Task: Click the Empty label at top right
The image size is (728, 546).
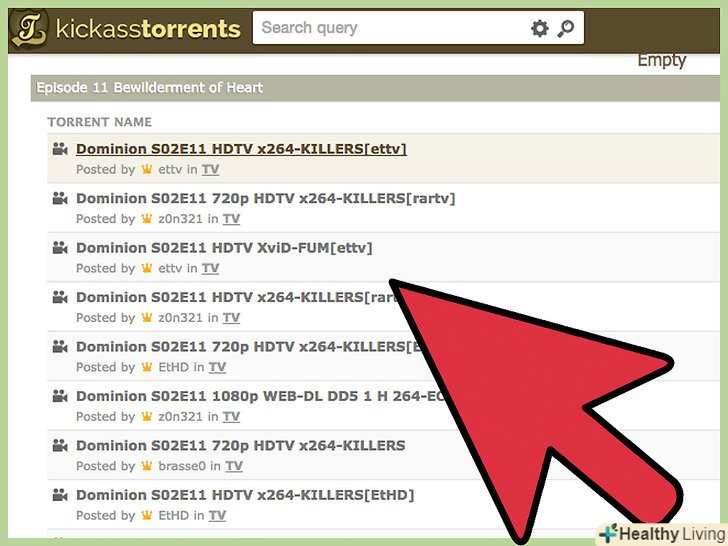Action: tap(662, 60)
